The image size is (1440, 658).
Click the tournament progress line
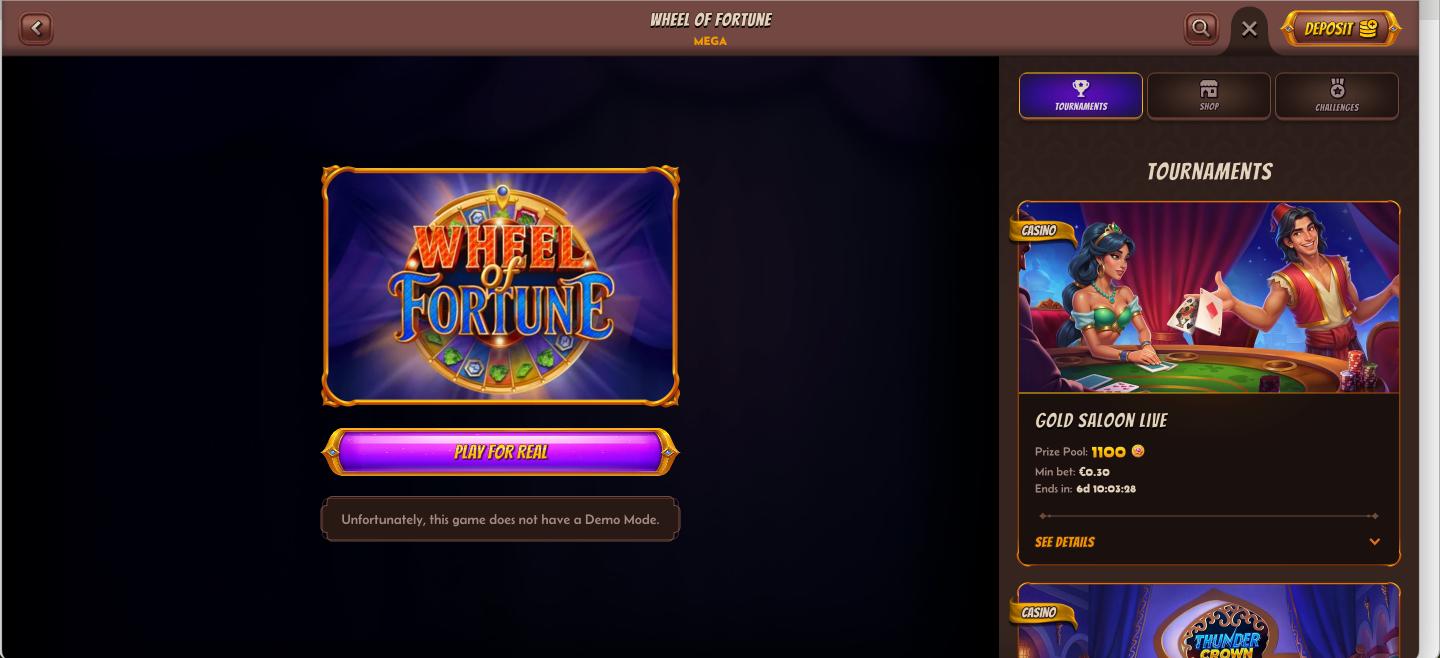(1209, 516)
